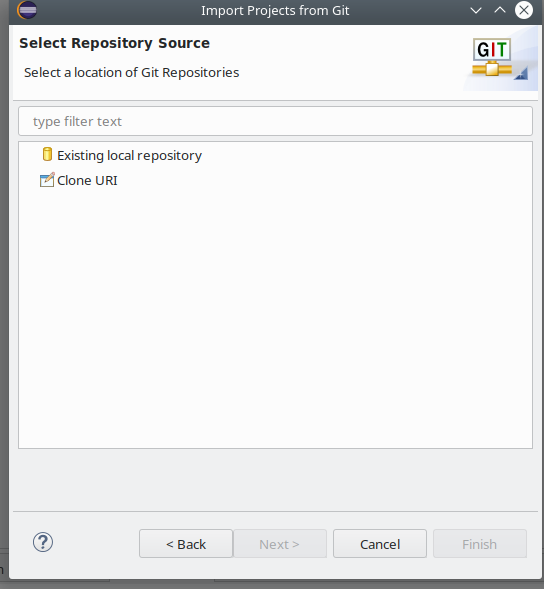544x589 pixels.
Task: Click the Import Projects from Git title text
Action: point(275,11)
